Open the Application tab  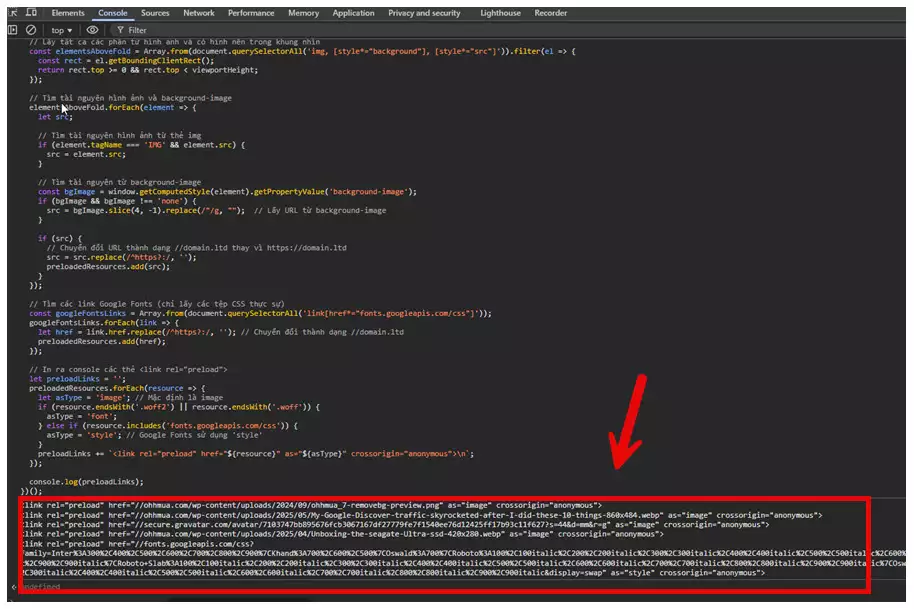[x=353, y=13]
